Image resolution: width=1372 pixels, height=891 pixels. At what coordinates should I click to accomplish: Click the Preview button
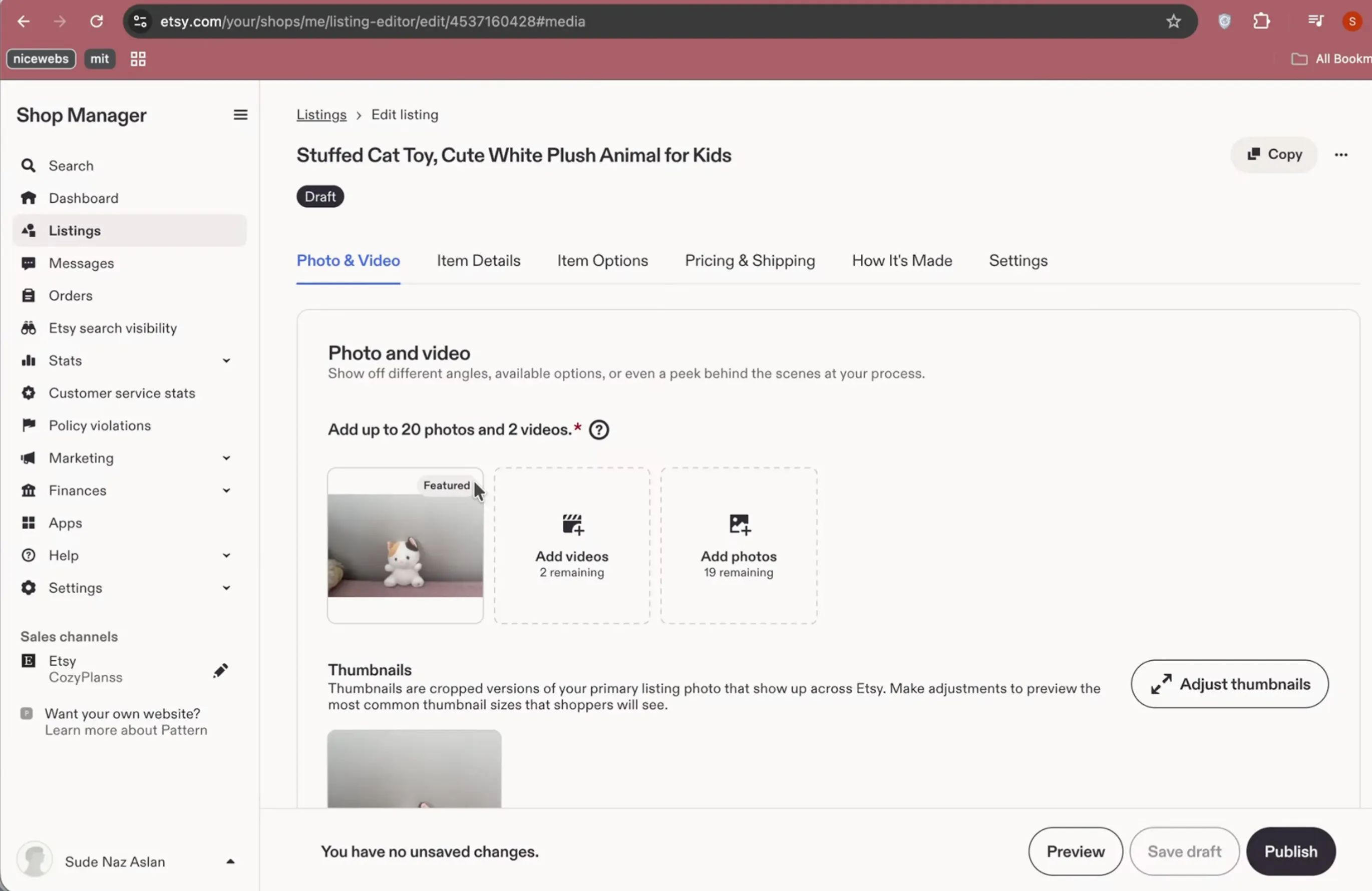(x=1076, y=851)
